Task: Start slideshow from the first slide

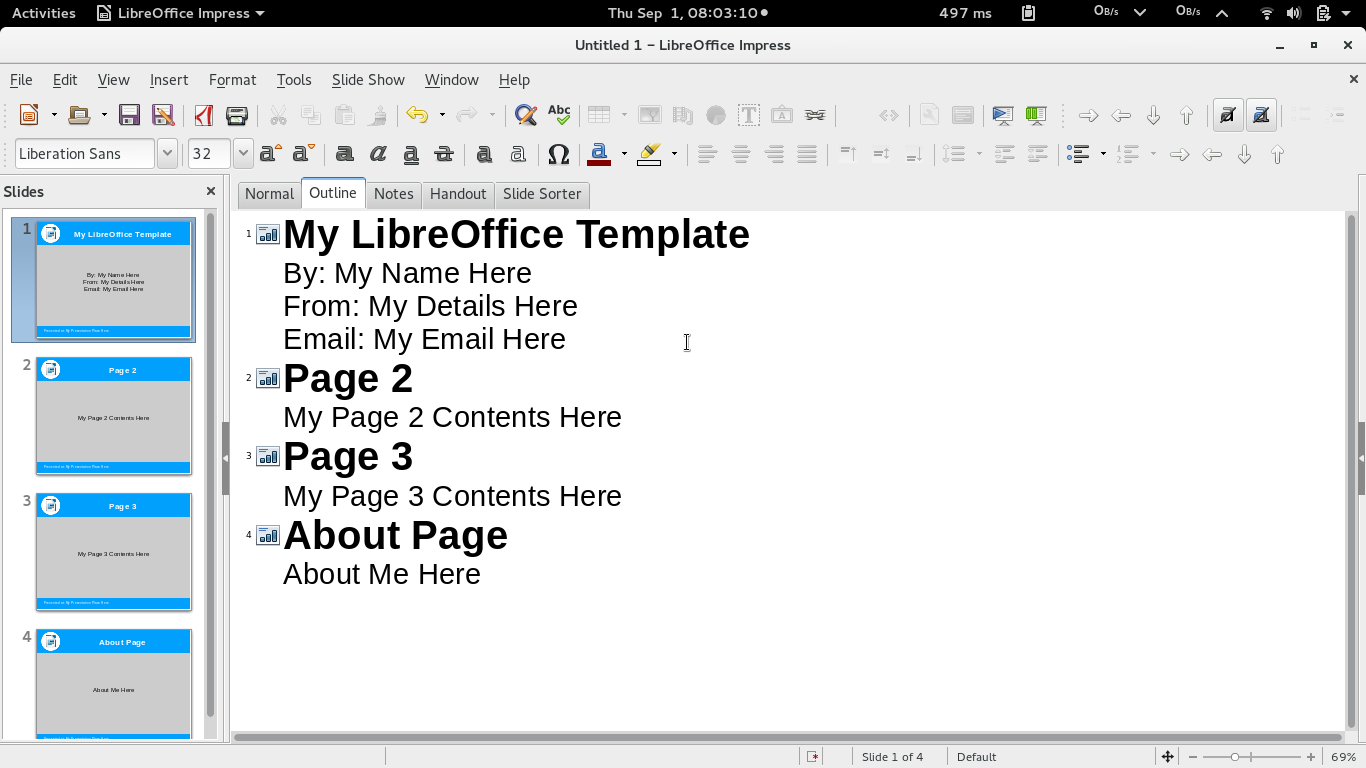Action: pyautogui.click(x=1002, y=115)
